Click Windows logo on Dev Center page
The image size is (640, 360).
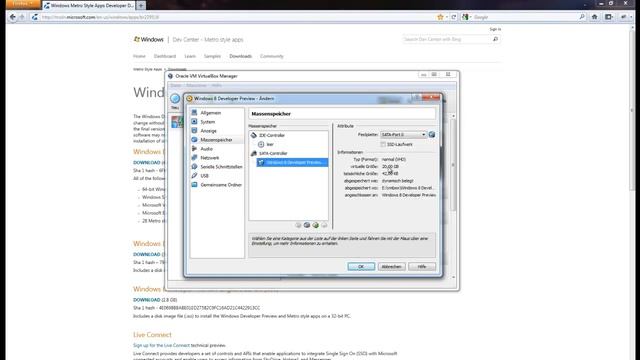[x=149, y=40]
